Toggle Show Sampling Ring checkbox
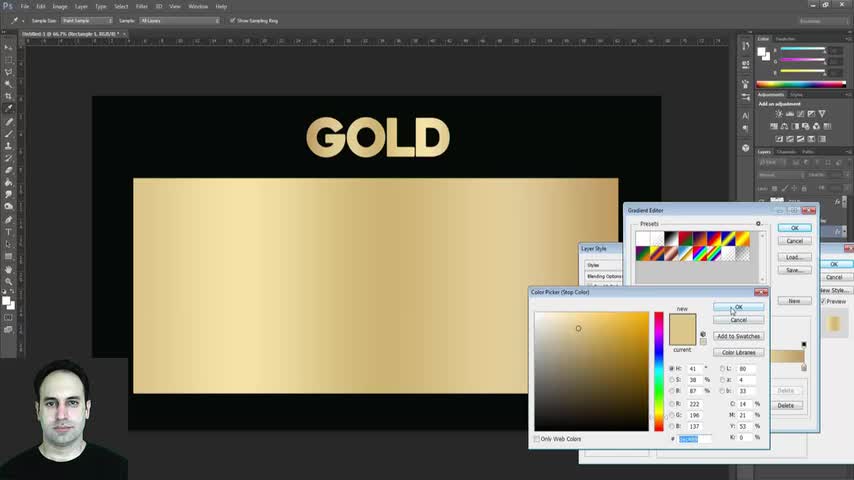Viewport: 854px width, 480px height. tap(233, 21)
